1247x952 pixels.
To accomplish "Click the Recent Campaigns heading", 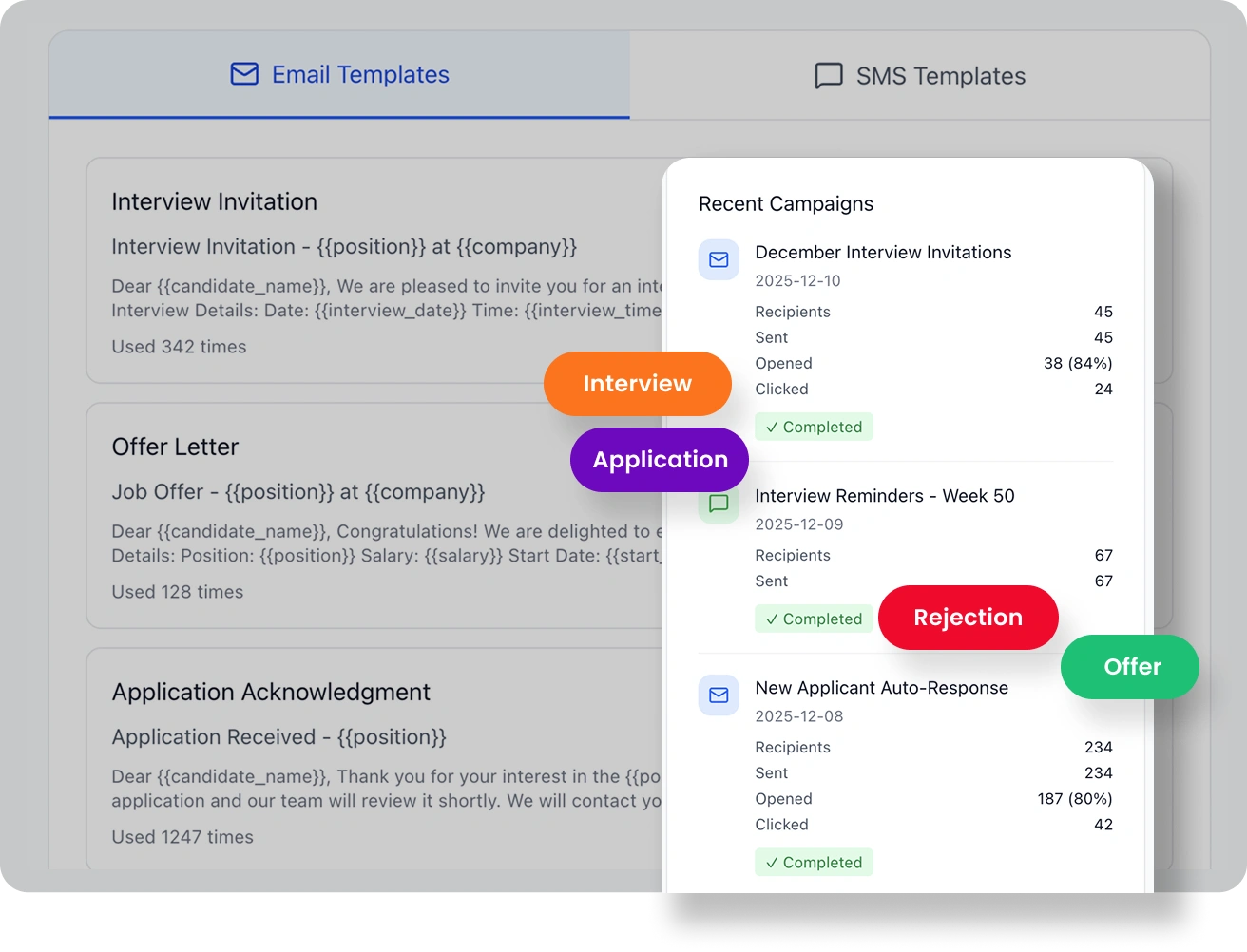I will [x=785, y=204].
